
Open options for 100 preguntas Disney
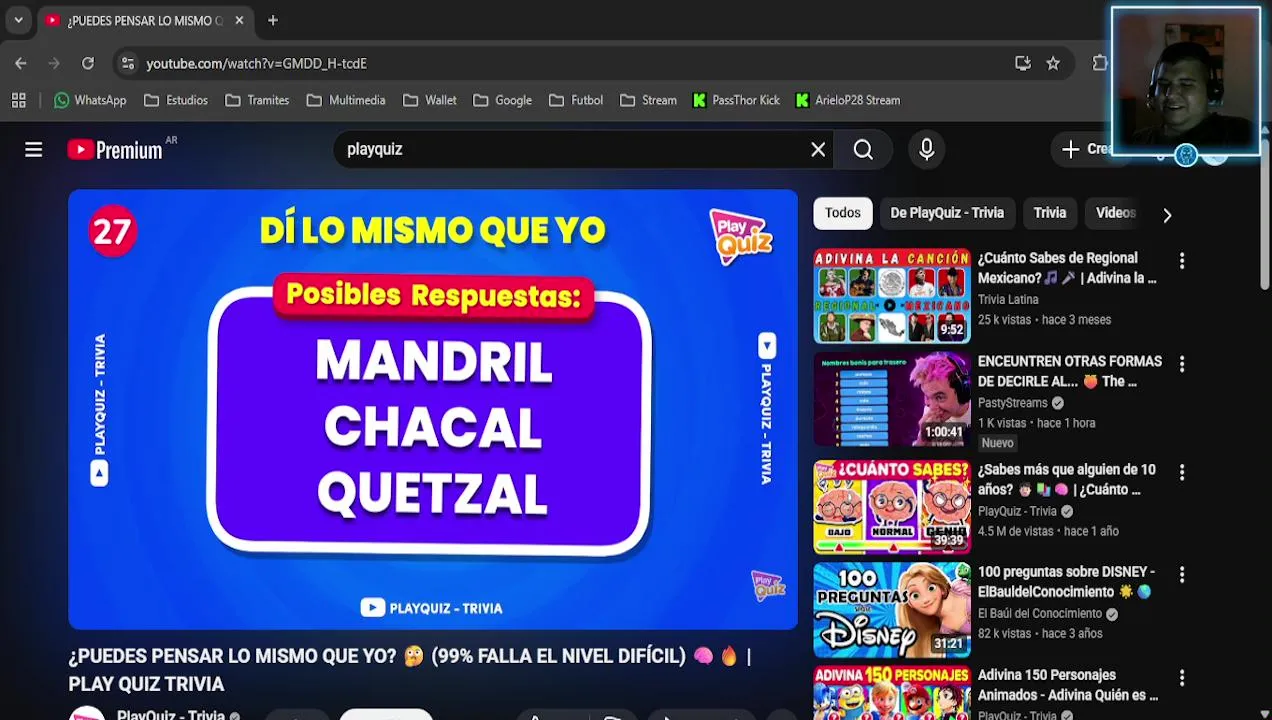[1182, 575]
